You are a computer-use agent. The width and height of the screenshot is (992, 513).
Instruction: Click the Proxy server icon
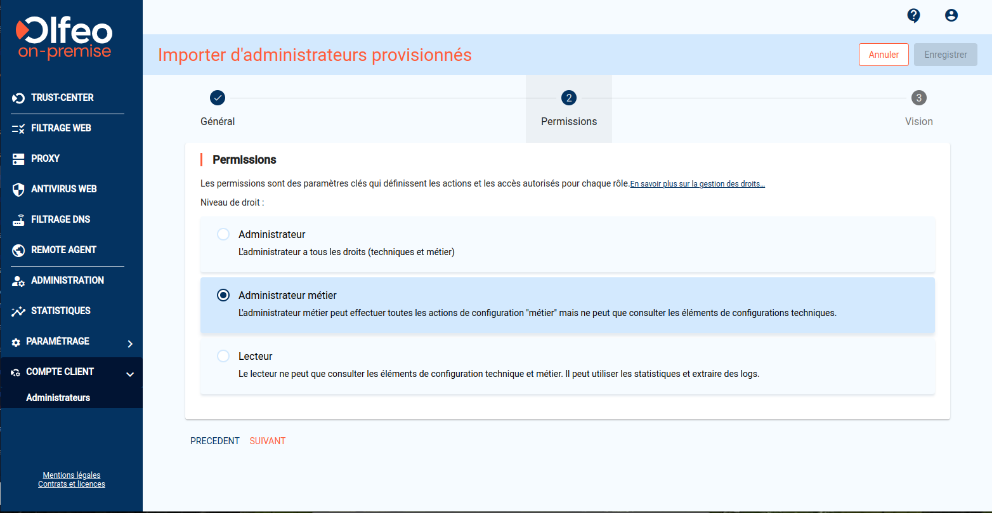tap(17, 159)
